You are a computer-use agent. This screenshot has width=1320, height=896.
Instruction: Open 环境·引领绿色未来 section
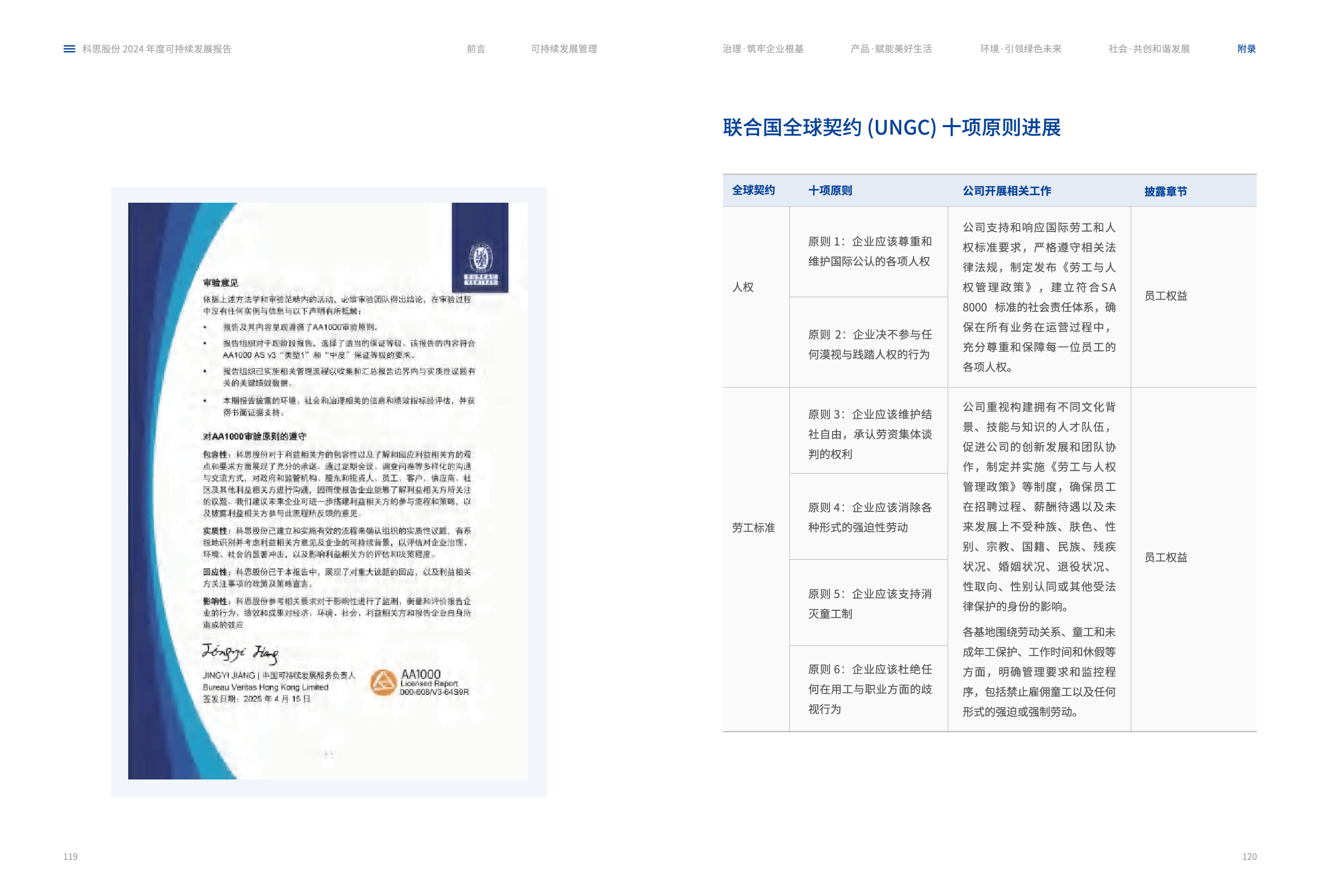point(1020,49)
